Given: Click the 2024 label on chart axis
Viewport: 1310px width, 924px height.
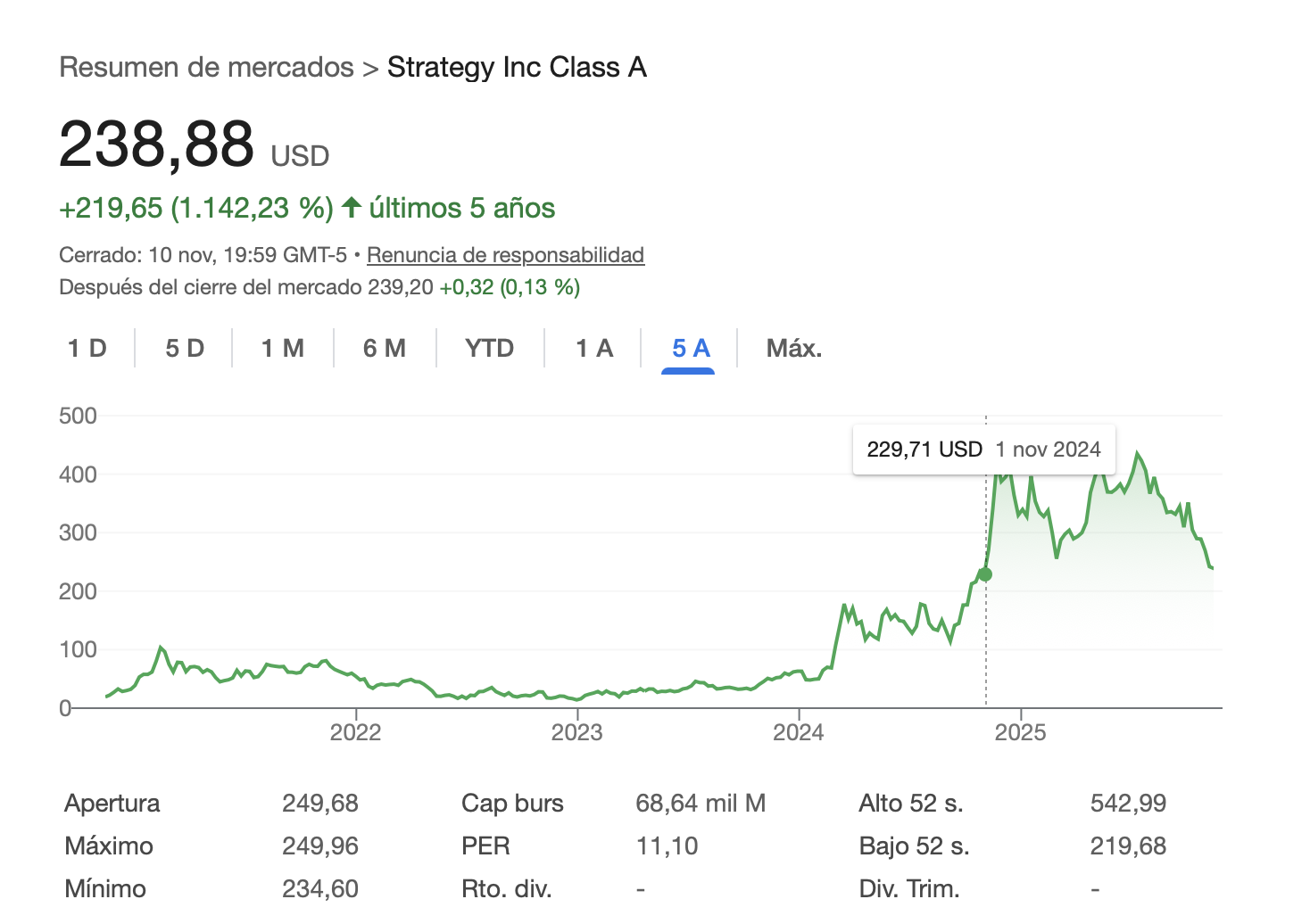Looking at the screenshot, I should click(799, 732).
